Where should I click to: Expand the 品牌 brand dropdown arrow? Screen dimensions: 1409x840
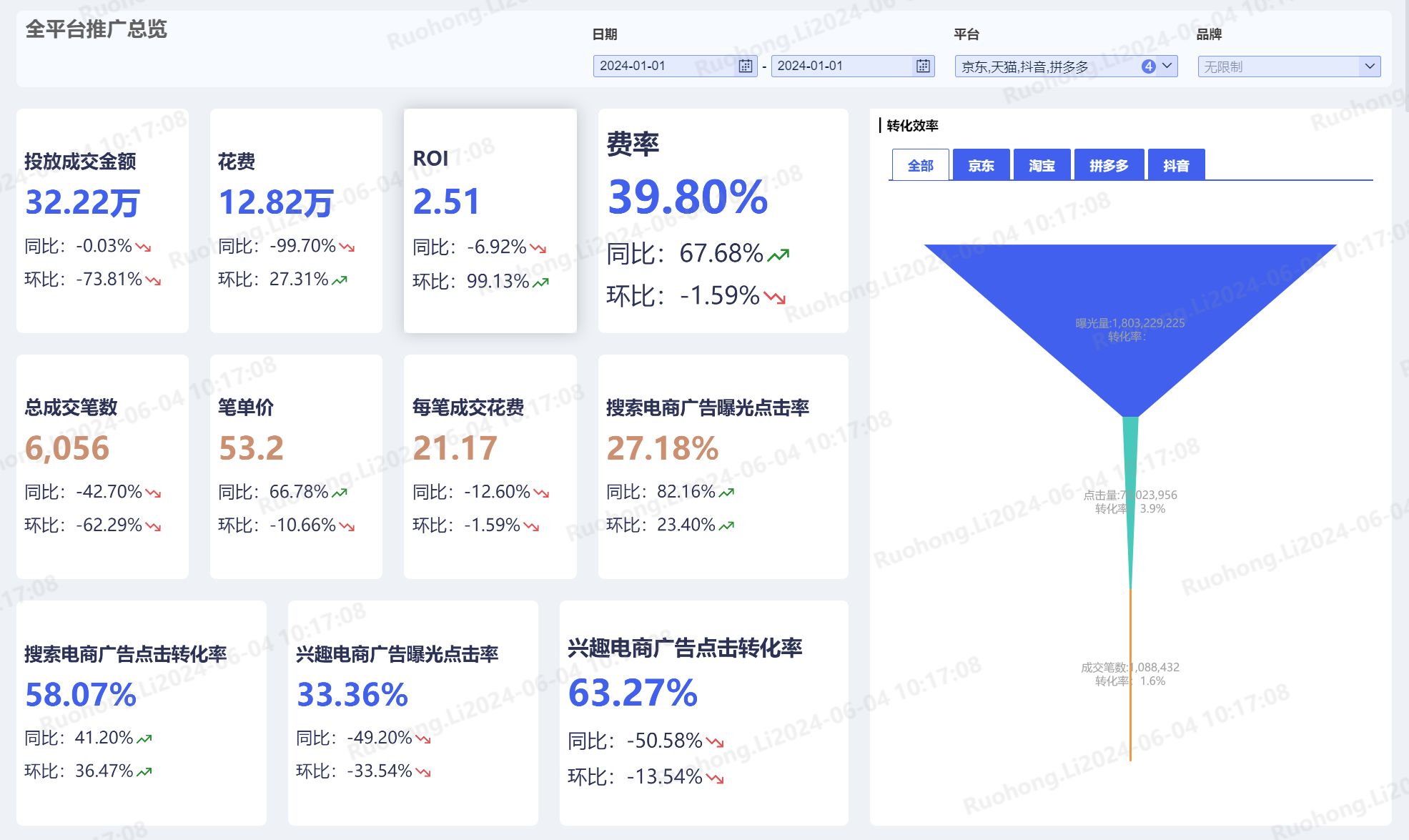(x=1370, y=66)
